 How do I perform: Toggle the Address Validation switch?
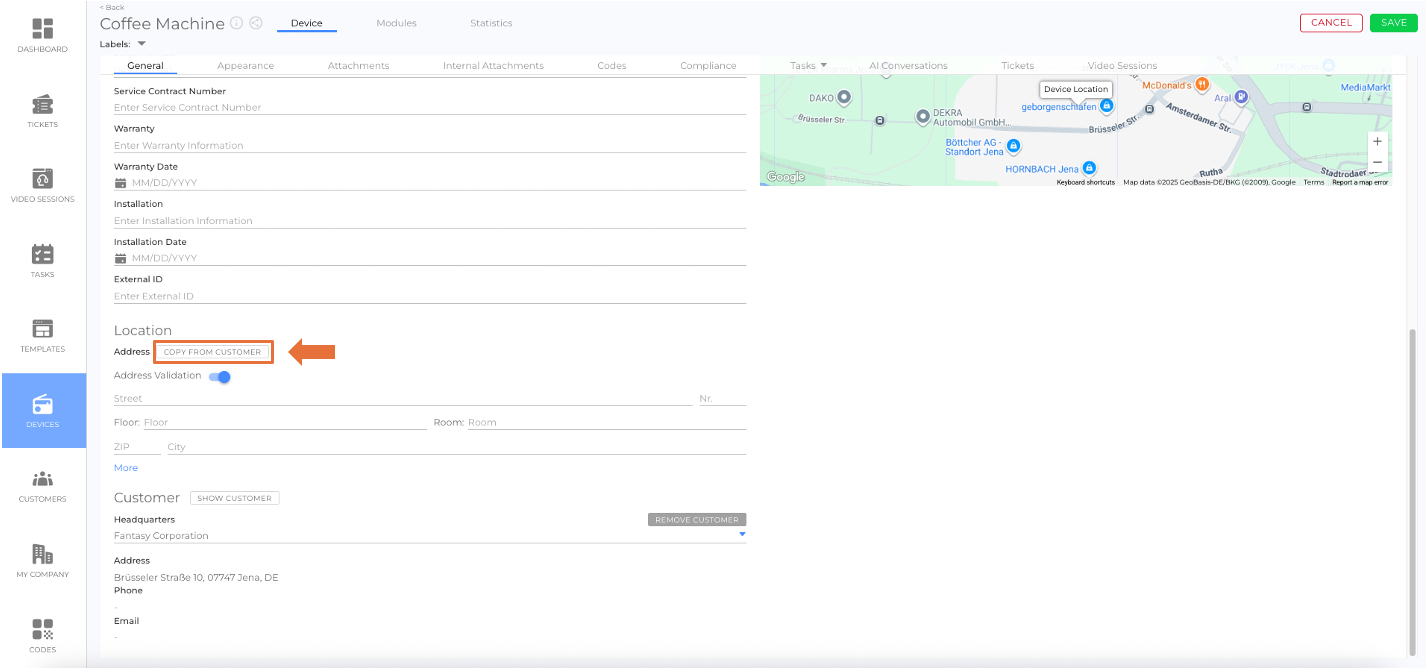click(219, 376)
